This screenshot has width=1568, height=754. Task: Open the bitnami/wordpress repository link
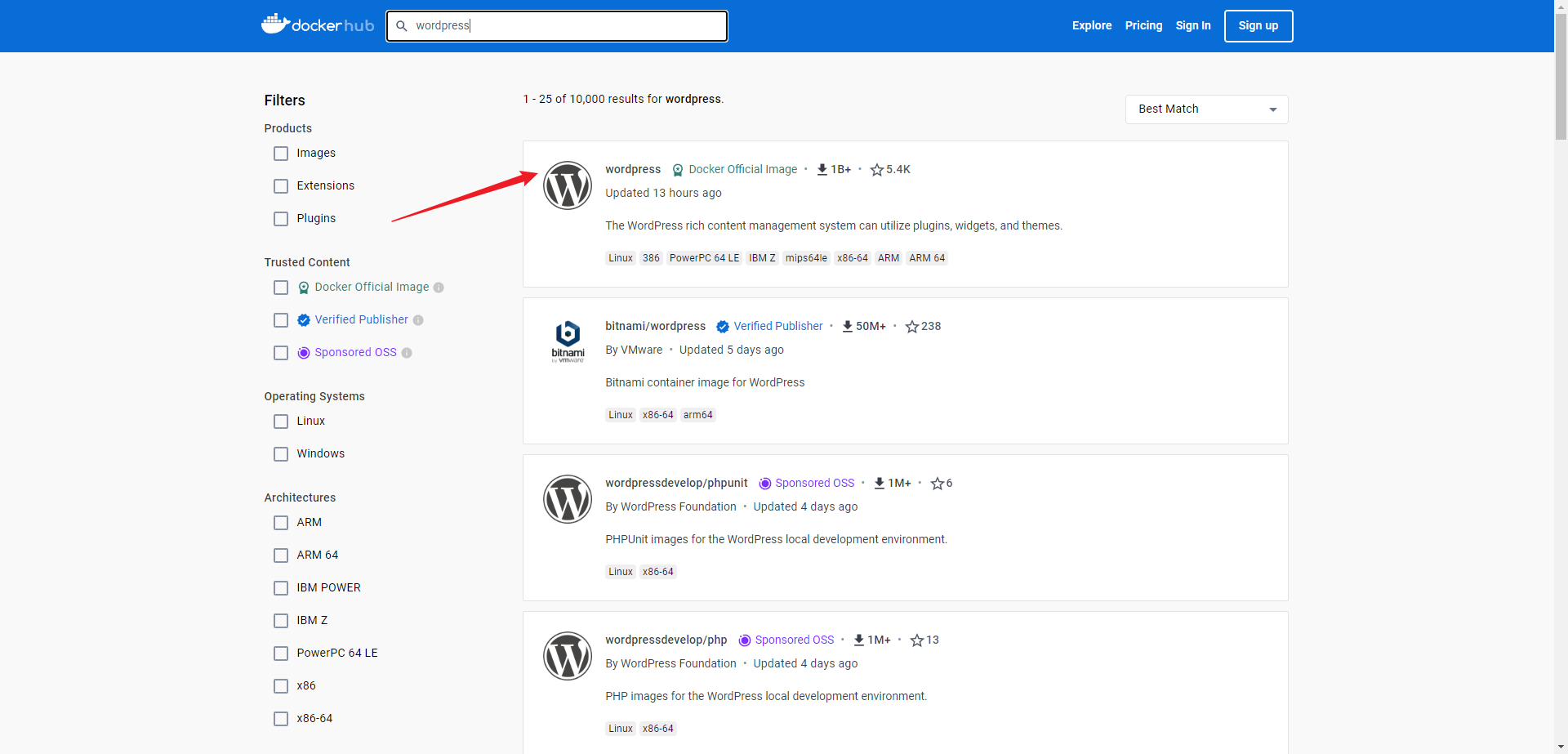[655, 326]
